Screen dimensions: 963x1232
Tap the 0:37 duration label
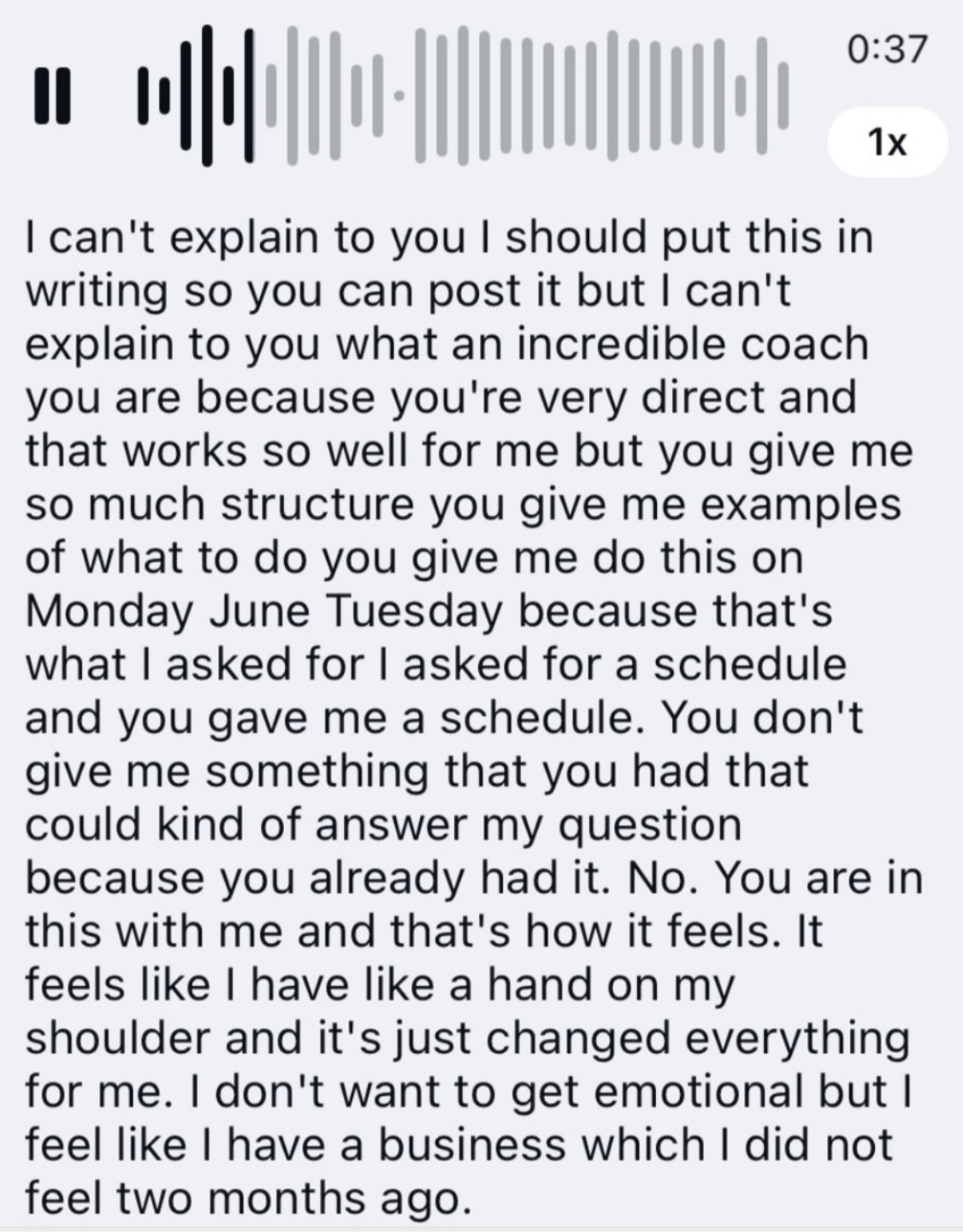click(888, 50)
